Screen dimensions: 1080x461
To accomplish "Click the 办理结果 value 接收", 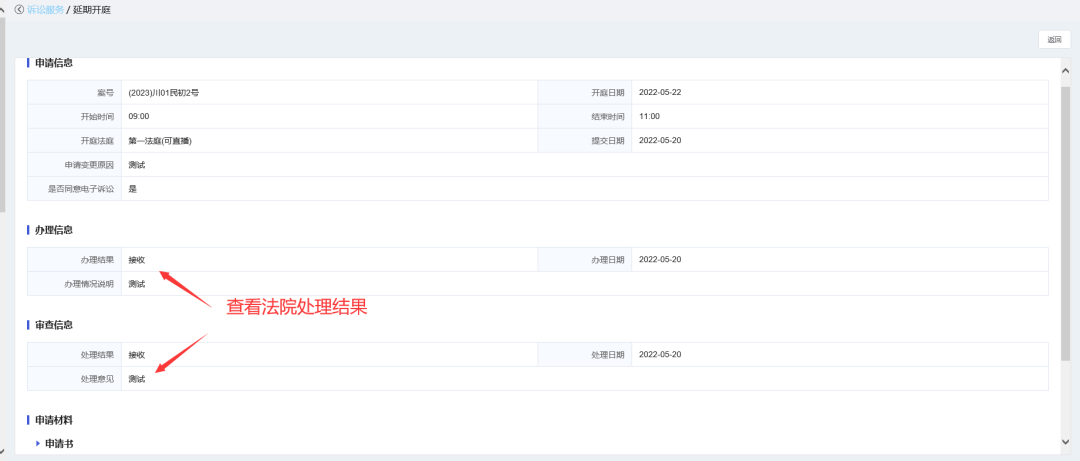I will (137, 260).
